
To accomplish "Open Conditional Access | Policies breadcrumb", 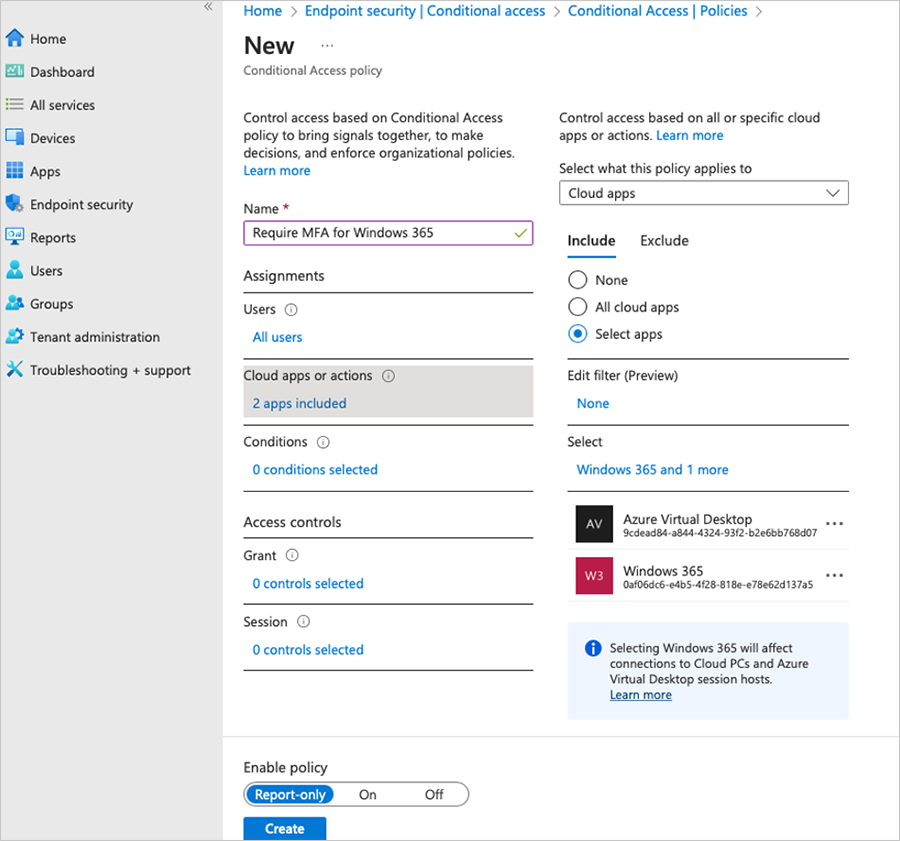I will coord(657,11).
